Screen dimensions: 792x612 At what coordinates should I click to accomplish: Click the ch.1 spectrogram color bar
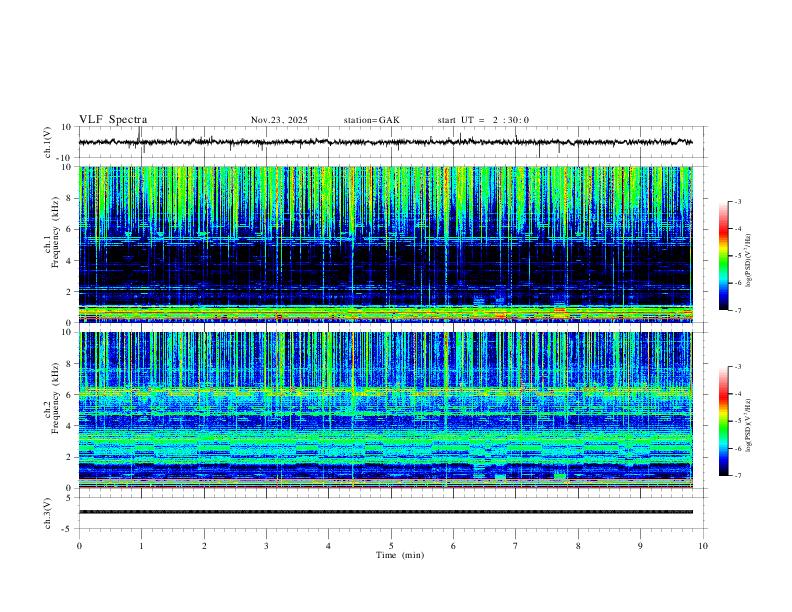point(723,256)
